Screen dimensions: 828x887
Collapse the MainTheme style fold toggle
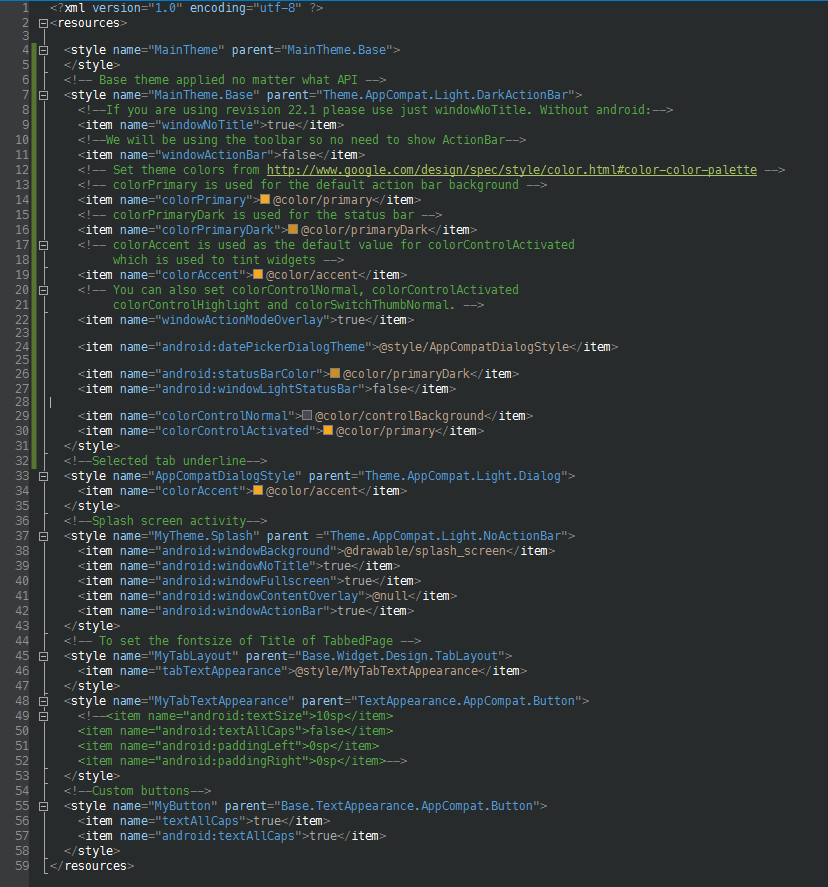coord(43,50)
